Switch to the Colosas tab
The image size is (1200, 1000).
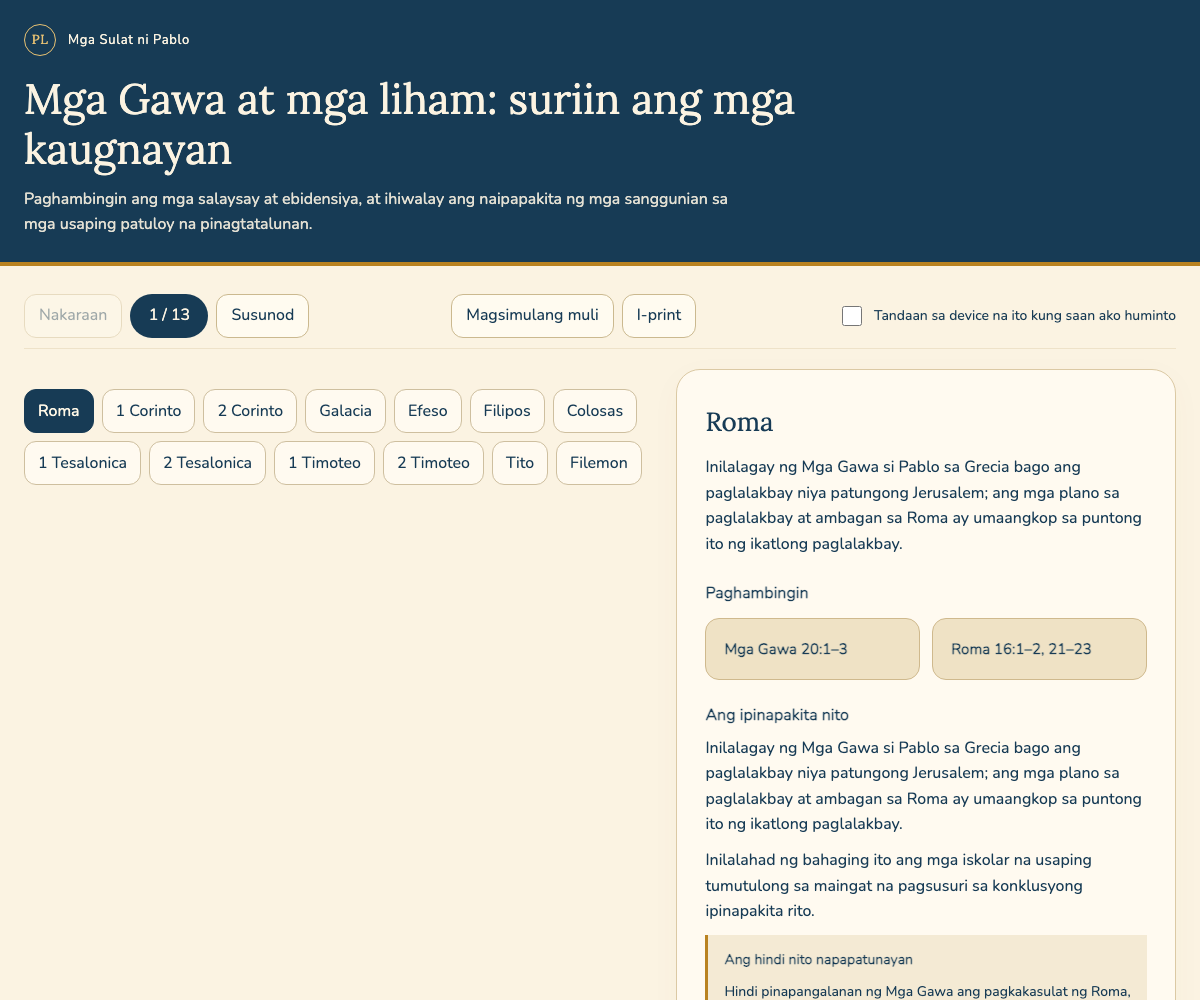pos(595,411)
